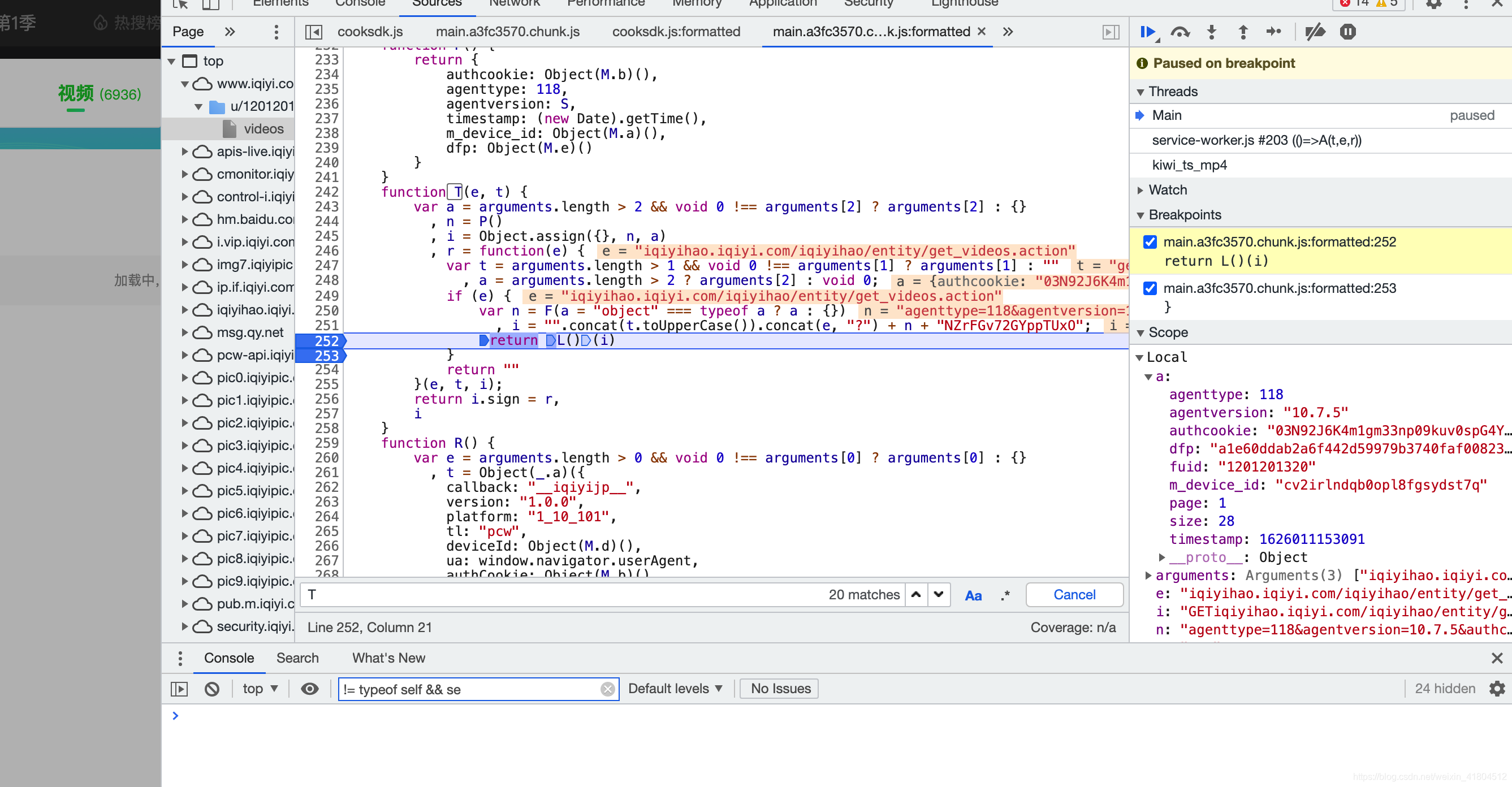1512x787 pixels.
Task: Step into next function call
Action: [x=1212, y=32]
